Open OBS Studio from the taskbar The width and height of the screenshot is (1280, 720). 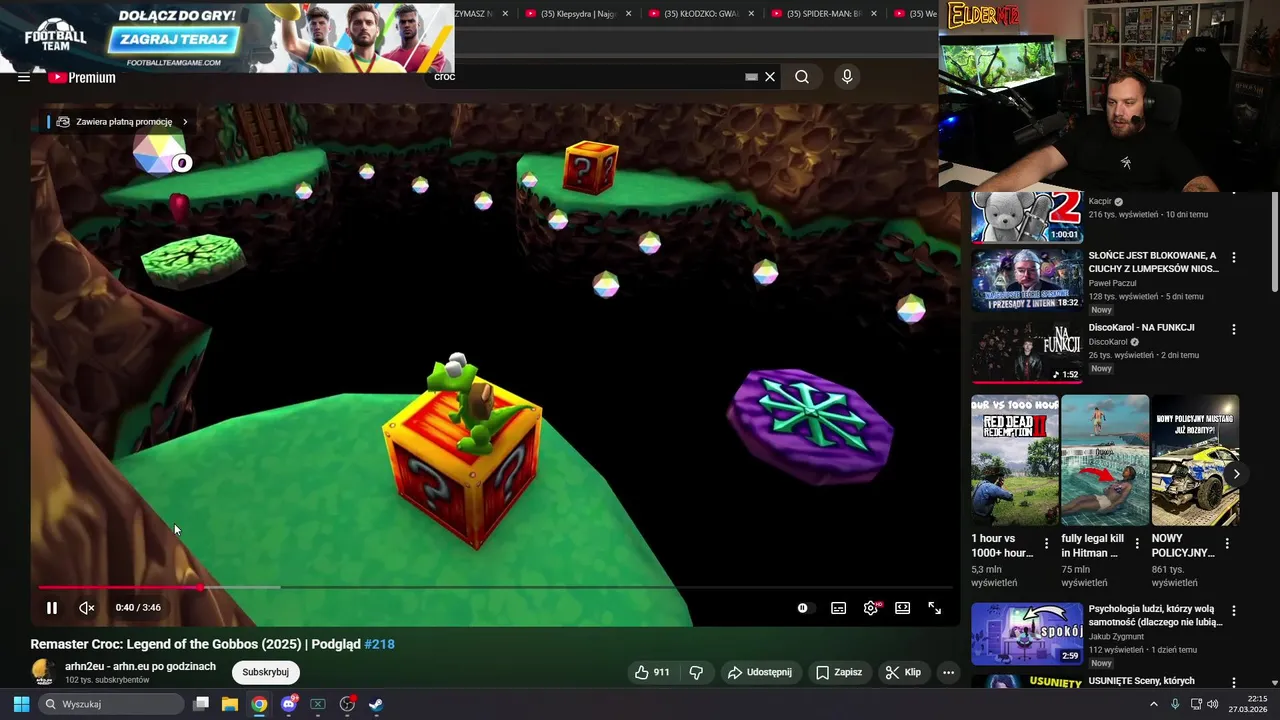[x=347, y=704]
